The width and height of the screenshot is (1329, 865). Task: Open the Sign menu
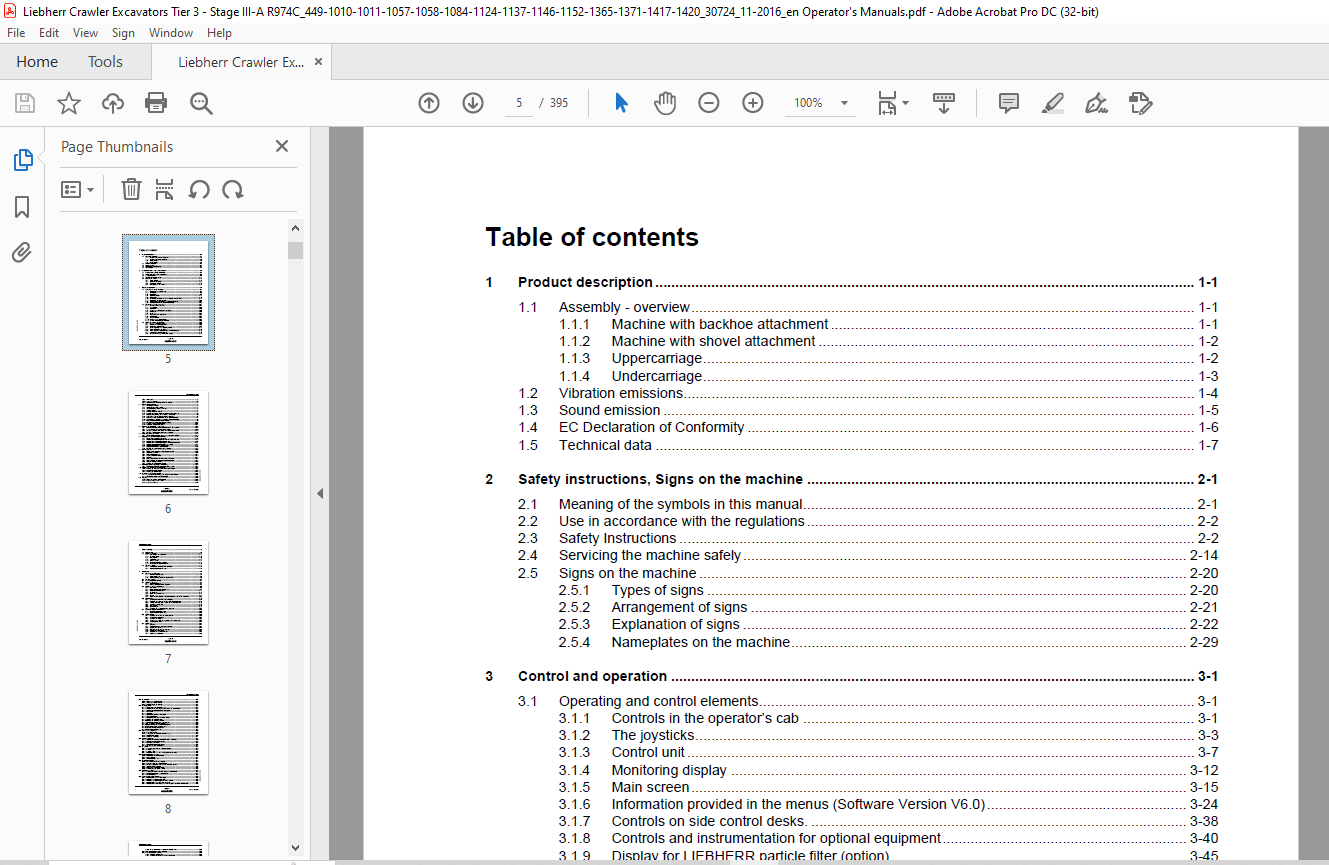click(123, 33)
